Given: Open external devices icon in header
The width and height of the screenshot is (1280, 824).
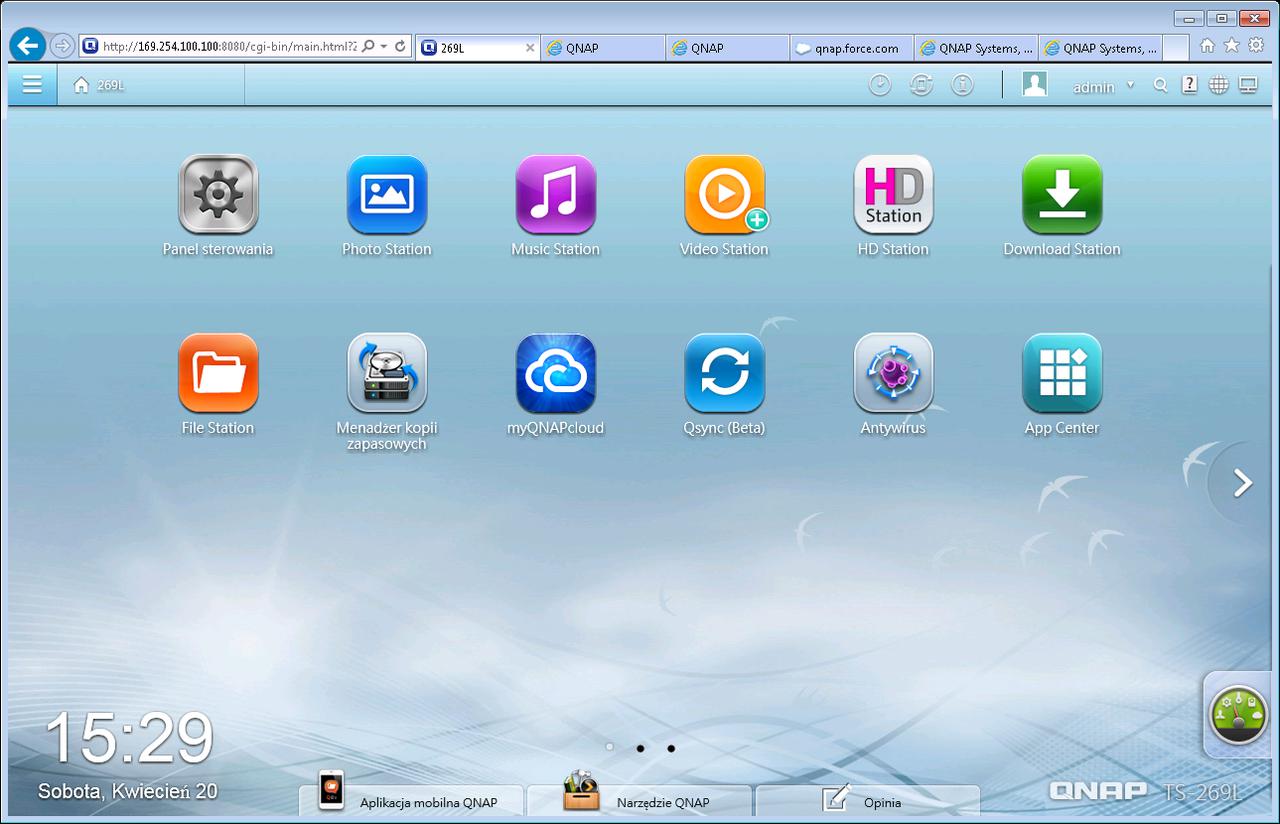Looking at the screenshot, I should click(x=921, y=86).
